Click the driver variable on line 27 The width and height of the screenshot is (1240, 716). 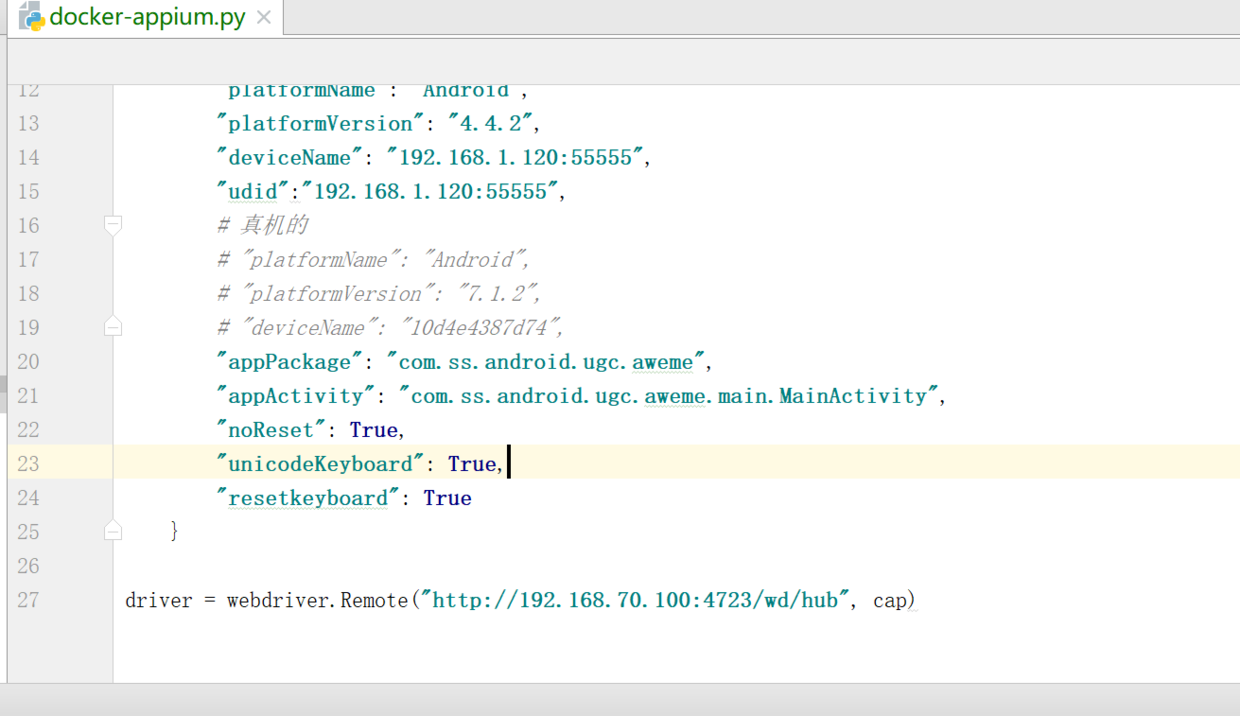pyautogui.click(x=158, y=600)
